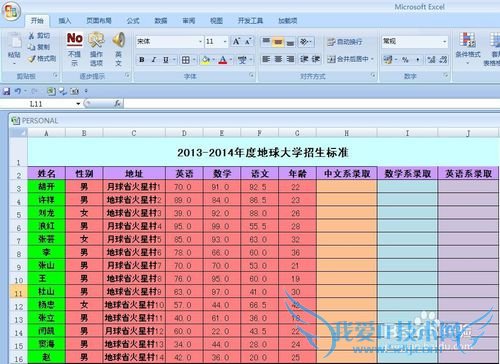The width and height of the screenshot is (500, 364).
Task: Click the Merge & Center (合并后居中) button
Action: (x=348, y=59)
